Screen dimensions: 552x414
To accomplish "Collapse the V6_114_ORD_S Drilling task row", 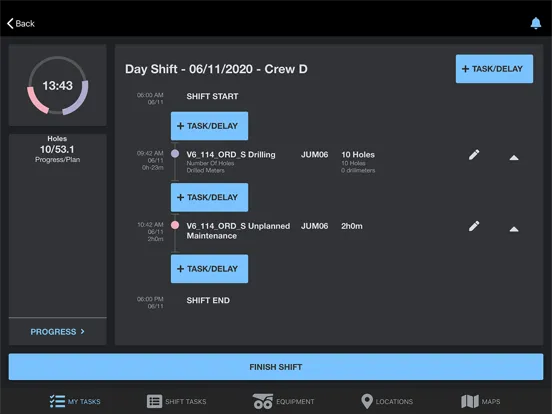I will point(514,157).
